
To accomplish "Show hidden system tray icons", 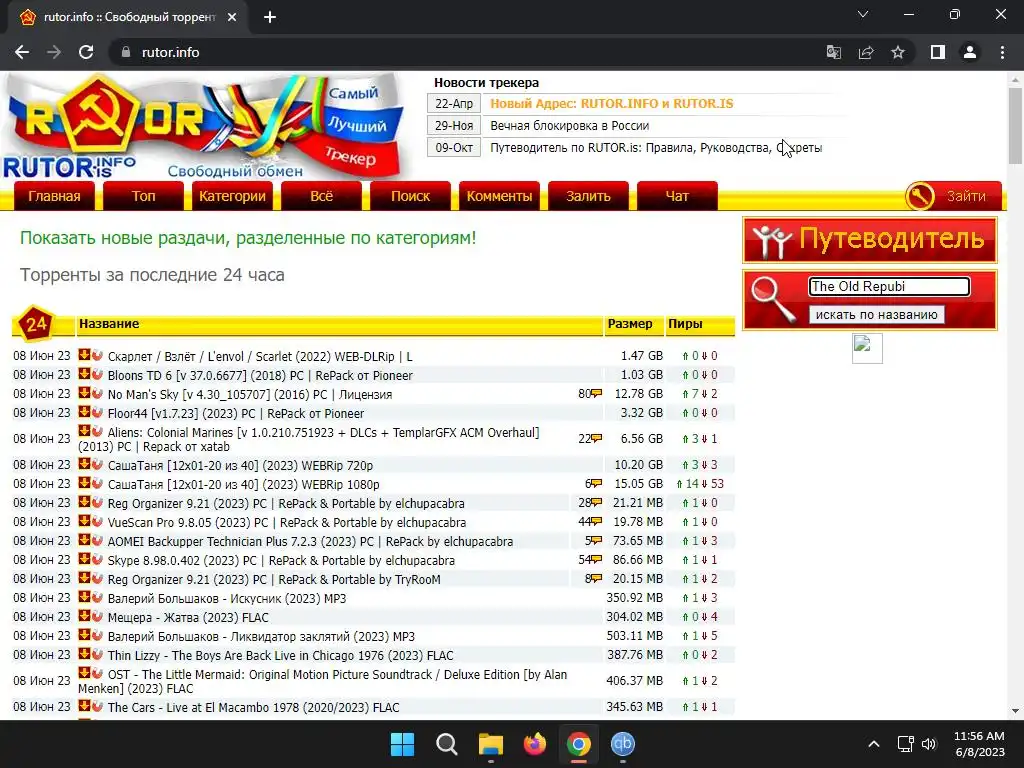I will click(x=874, y=744).
